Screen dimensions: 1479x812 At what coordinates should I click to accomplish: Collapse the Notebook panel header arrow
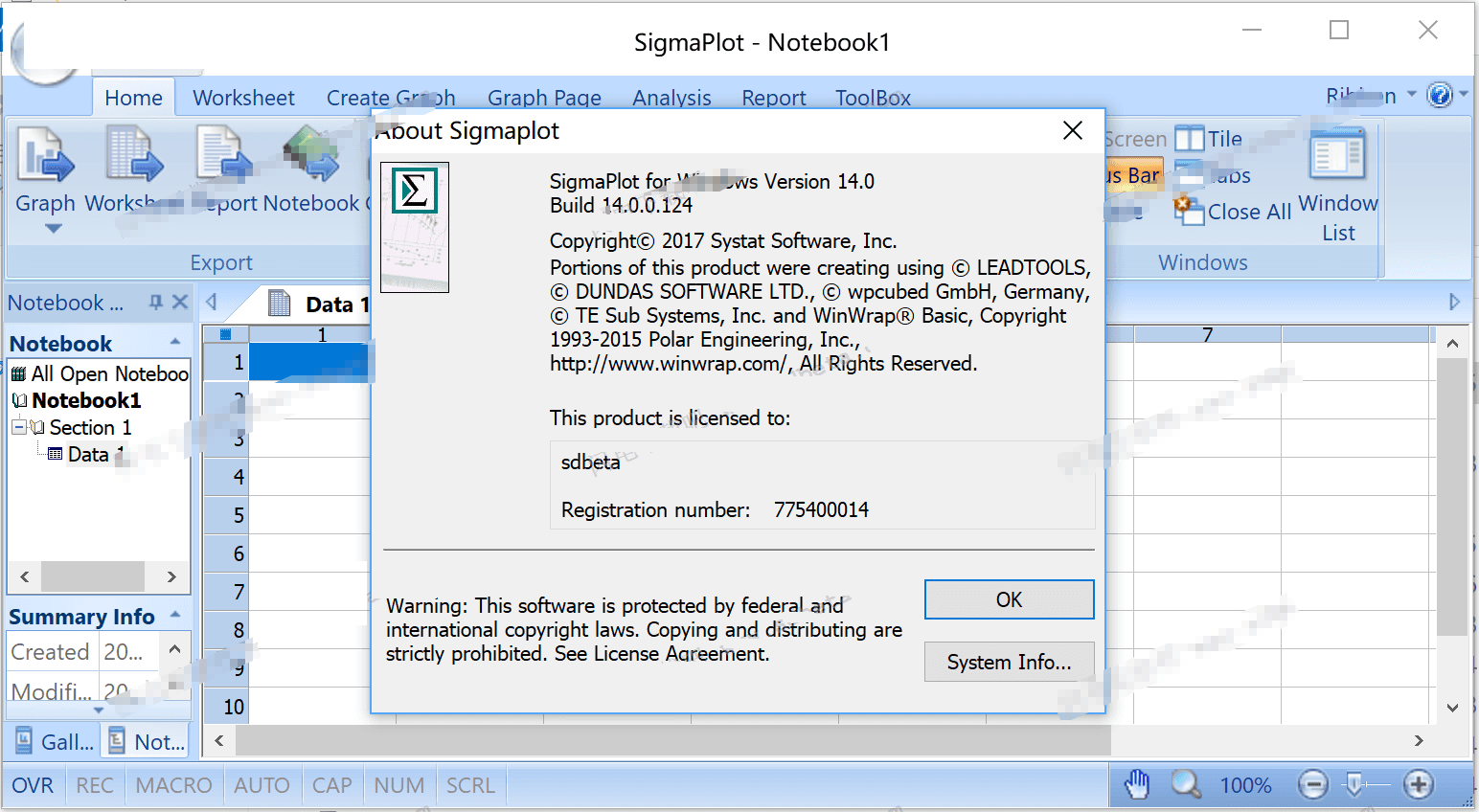pyautogui.click(x=175, y=342)
